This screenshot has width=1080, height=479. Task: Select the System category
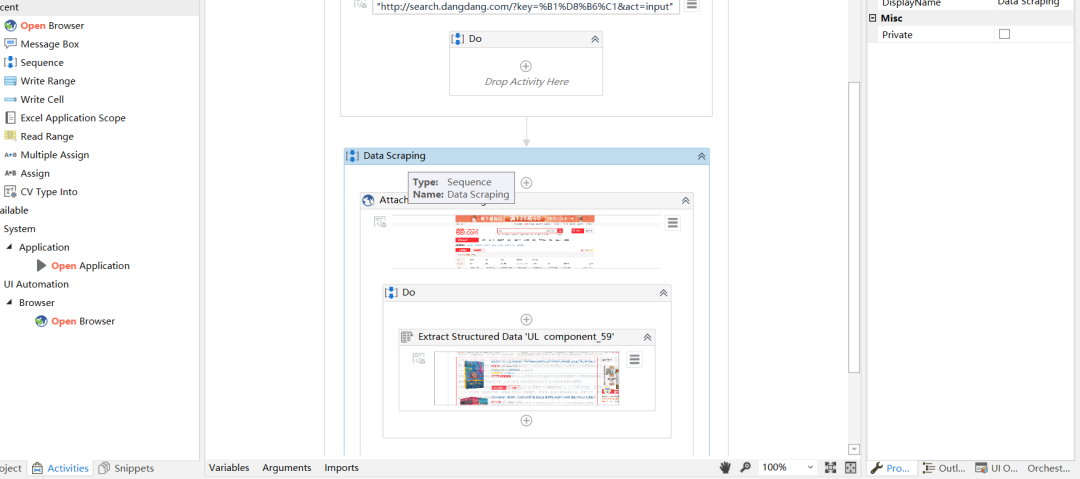(x=19, y=229)
